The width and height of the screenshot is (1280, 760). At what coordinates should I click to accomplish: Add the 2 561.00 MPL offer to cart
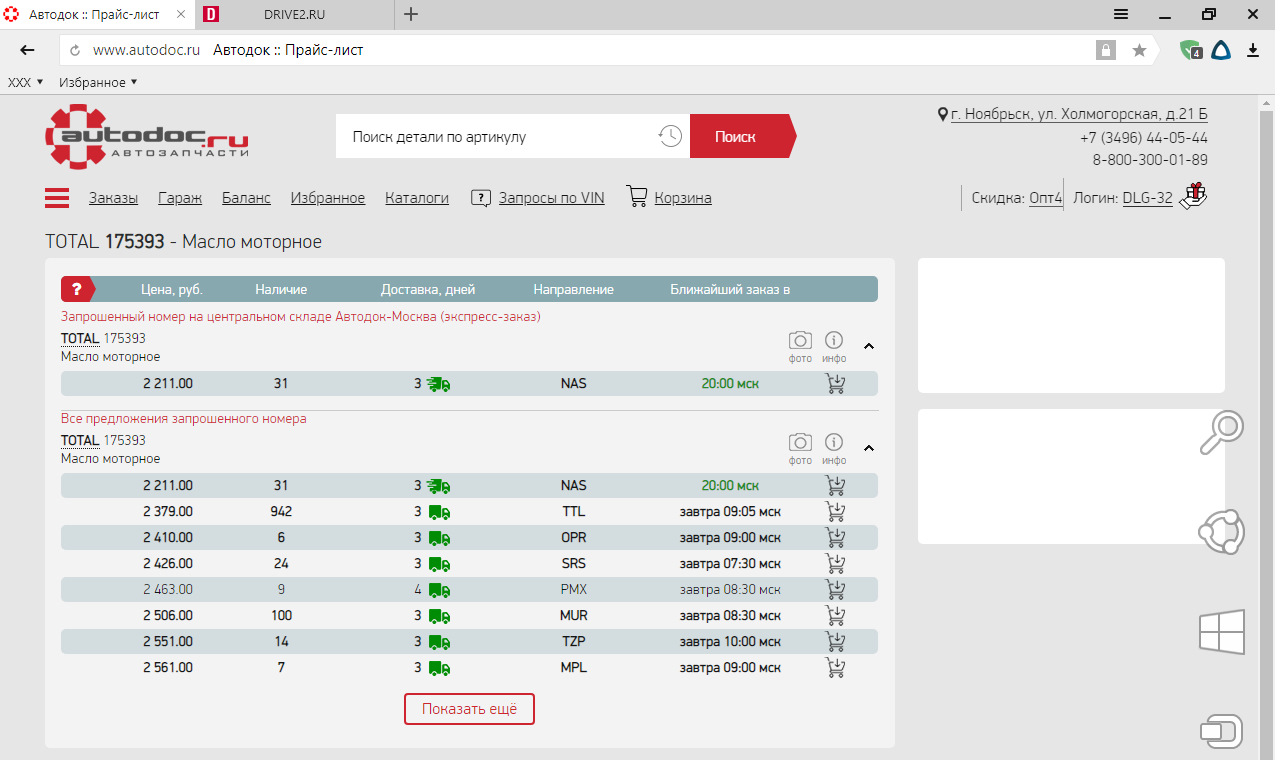[835, 667]
